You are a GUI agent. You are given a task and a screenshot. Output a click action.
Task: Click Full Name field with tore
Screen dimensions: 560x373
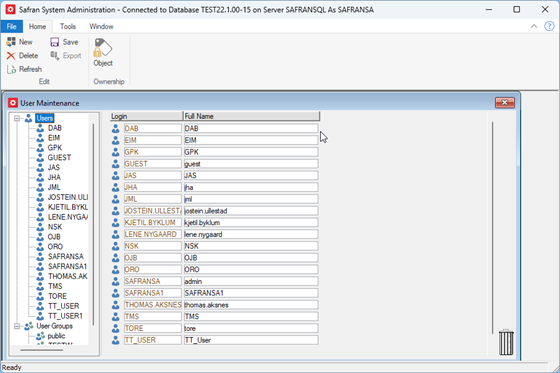(250, 329)
